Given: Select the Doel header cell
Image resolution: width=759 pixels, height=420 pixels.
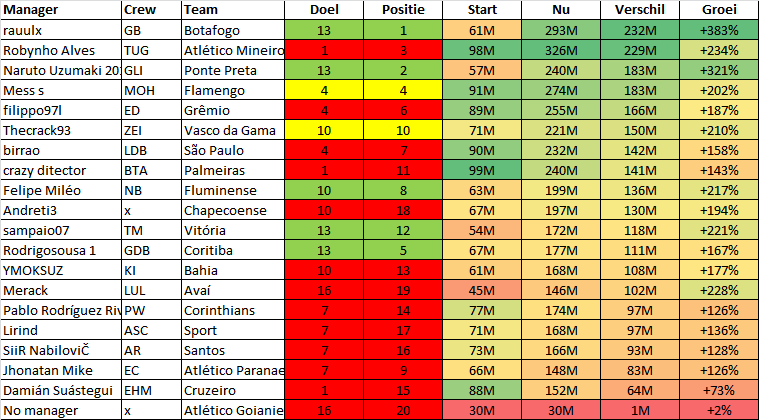Looking at the screenshot, I should tap(324, 10).
